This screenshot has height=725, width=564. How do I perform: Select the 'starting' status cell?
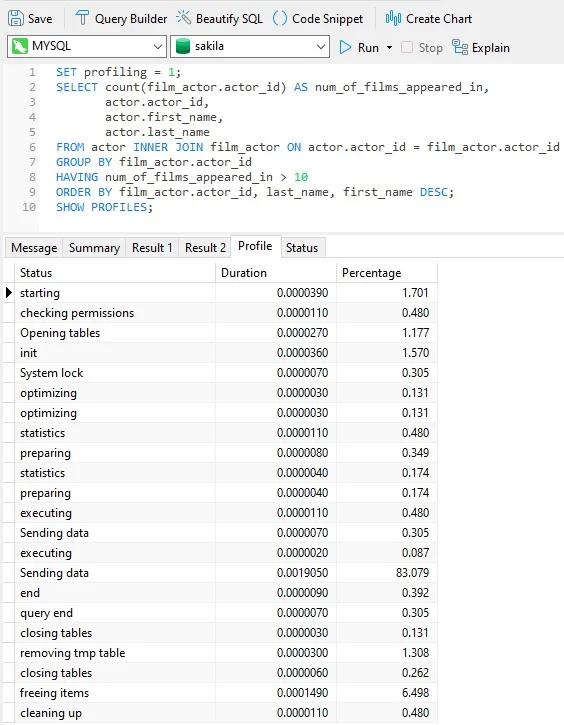click(x=115, y=293)
